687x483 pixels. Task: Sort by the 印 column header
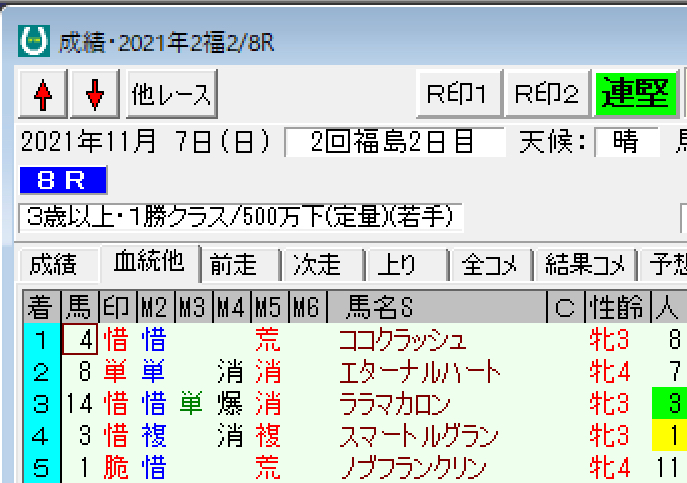click(x=118, y=307)
